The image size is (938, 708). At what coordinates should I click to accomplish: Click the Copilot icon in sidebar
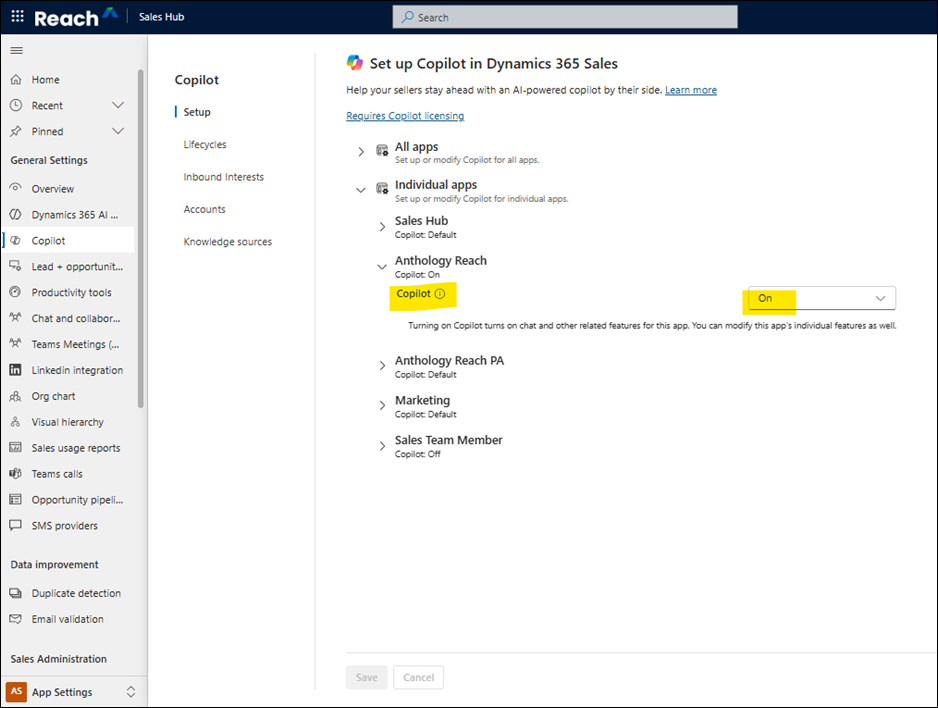tap(16, 240)
